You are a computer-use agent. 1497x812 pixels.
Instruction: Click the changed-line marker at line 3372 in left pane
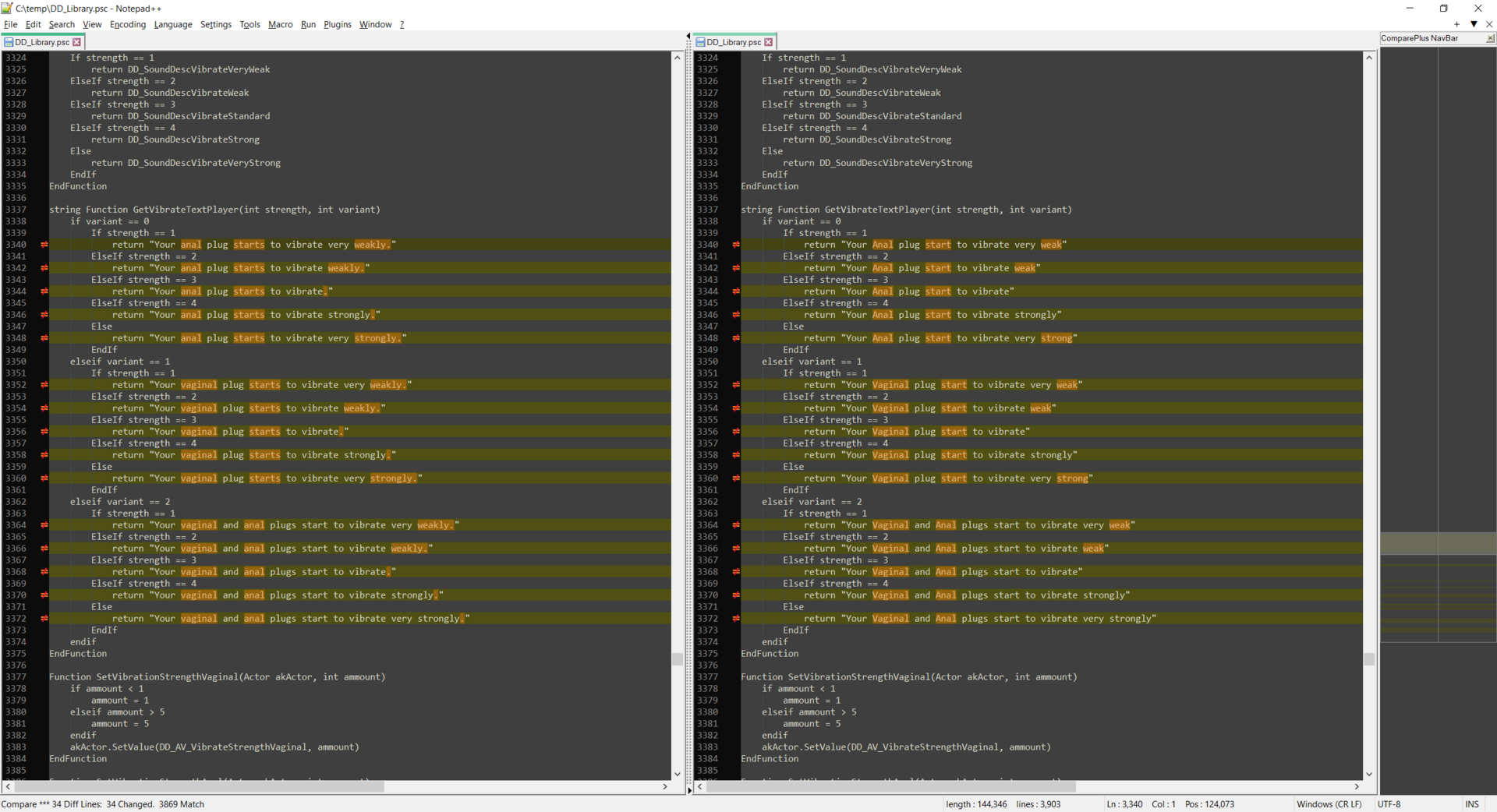[x=44, y=619]
